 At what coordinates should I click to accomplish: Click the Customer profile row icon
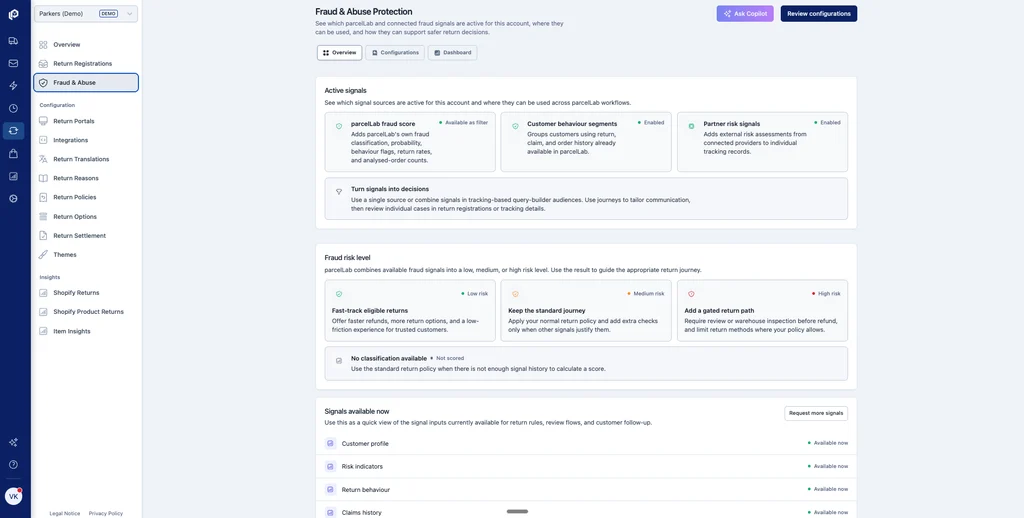330,444
